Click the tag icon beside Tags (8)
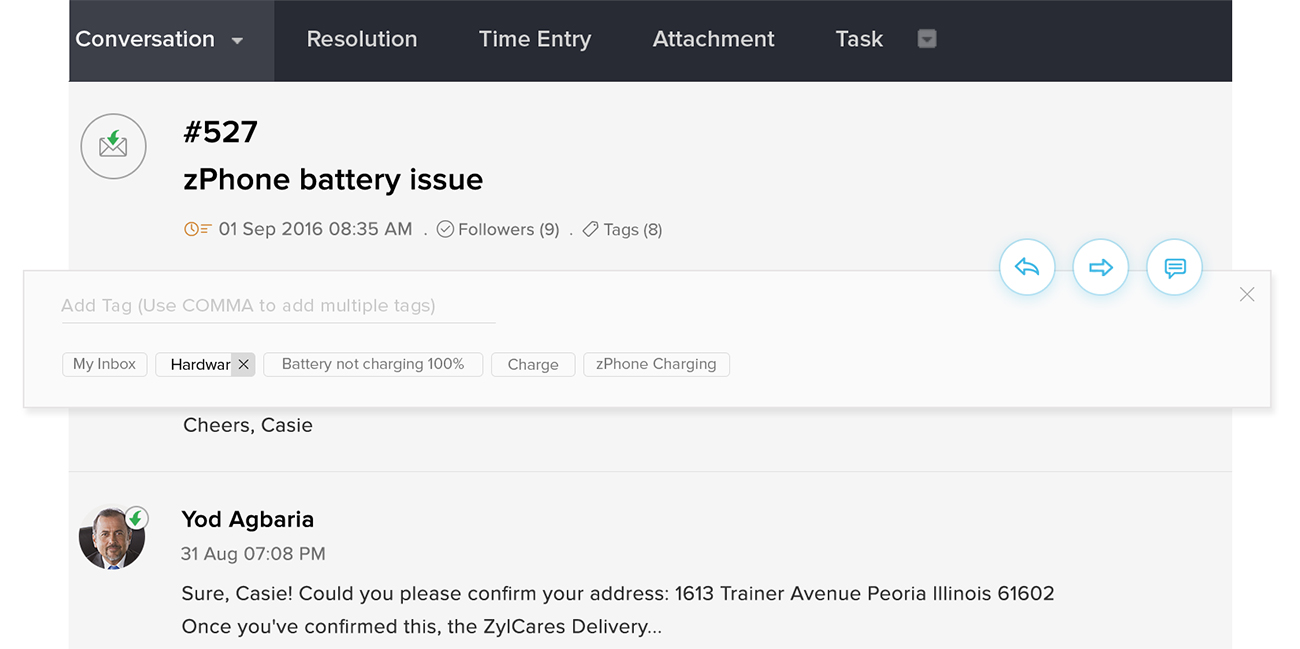1300x649 pixels. tap(590, 230)
